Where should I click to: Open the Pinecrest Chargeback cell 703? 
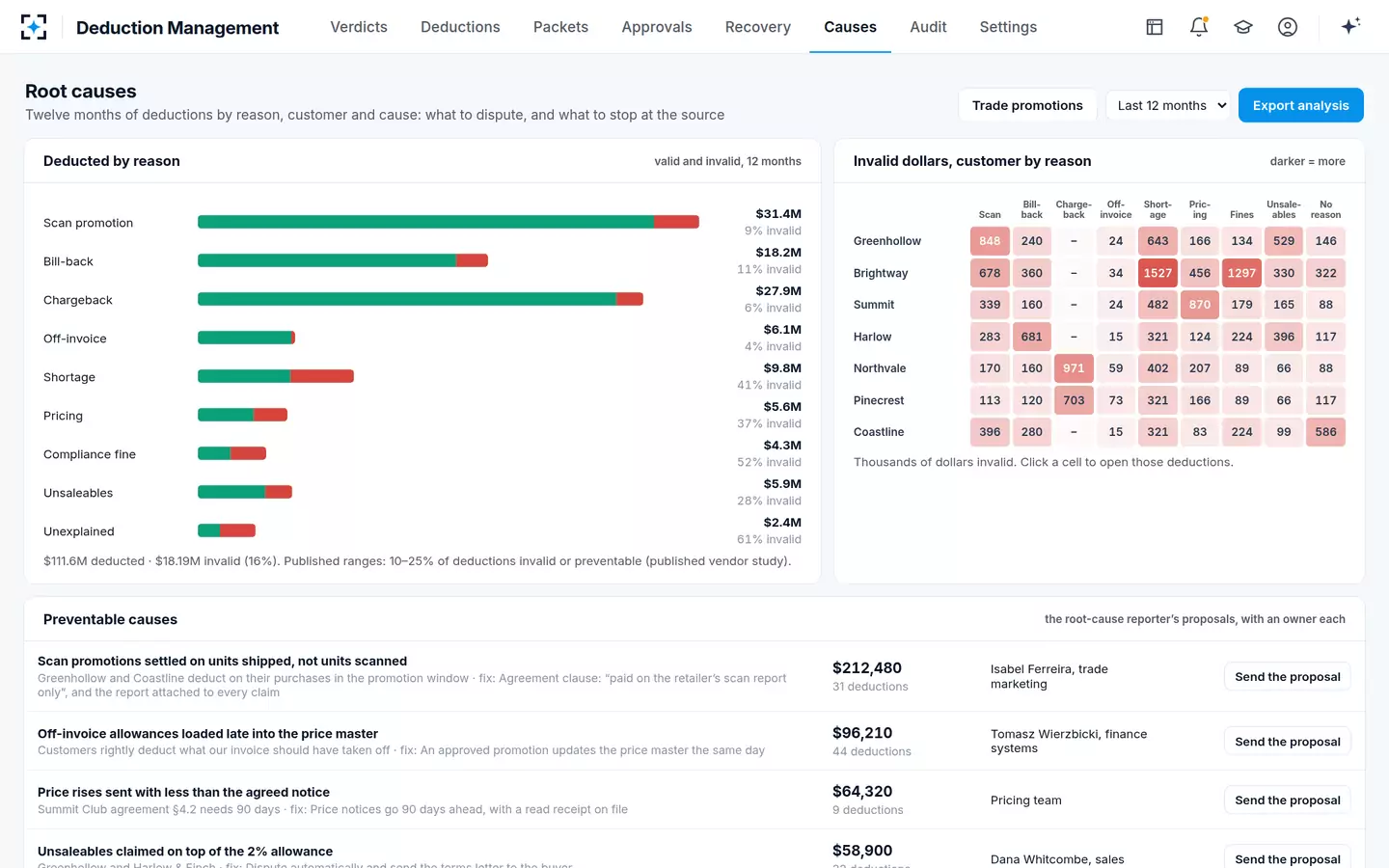(1074, 400)
